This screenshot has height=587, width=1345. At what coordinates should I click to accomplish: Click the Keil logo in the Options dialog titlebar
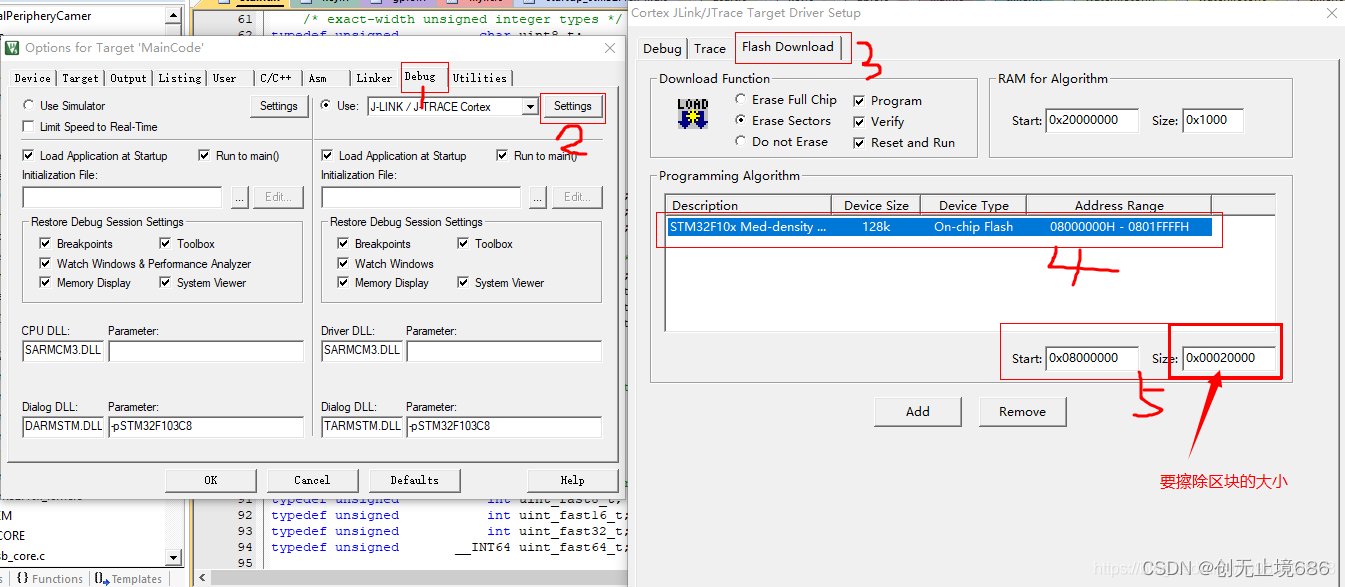point(13,48)
